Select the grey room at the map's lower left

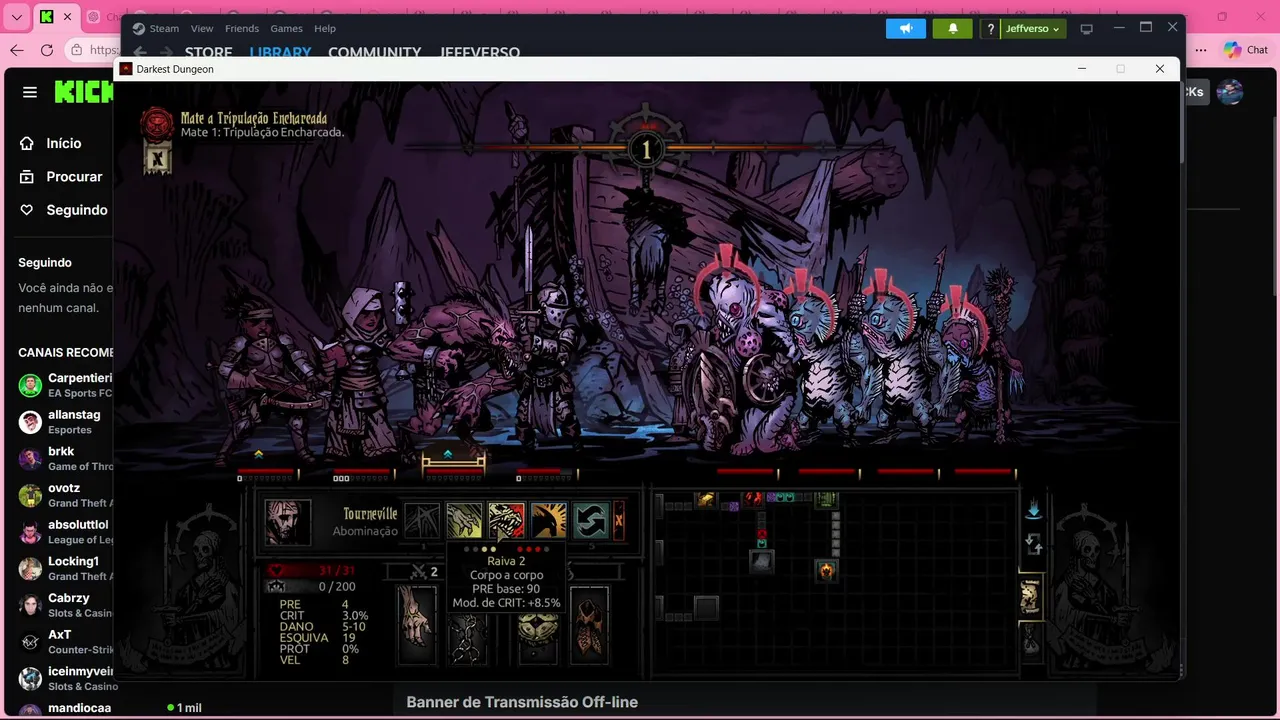(x=706, y=607)
